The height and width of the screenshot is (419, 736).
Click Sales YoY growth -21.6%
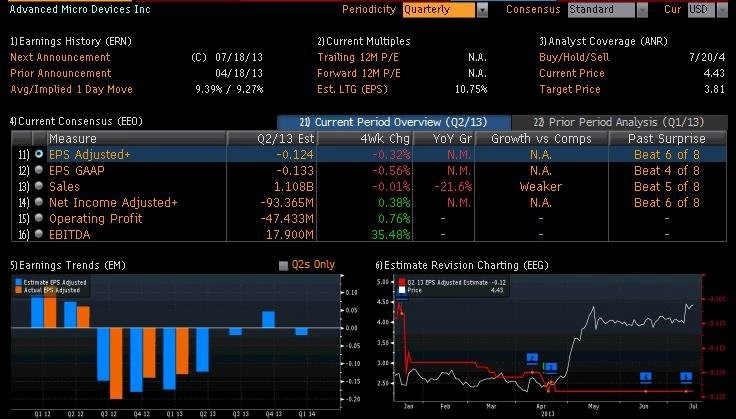click(453, 186)
